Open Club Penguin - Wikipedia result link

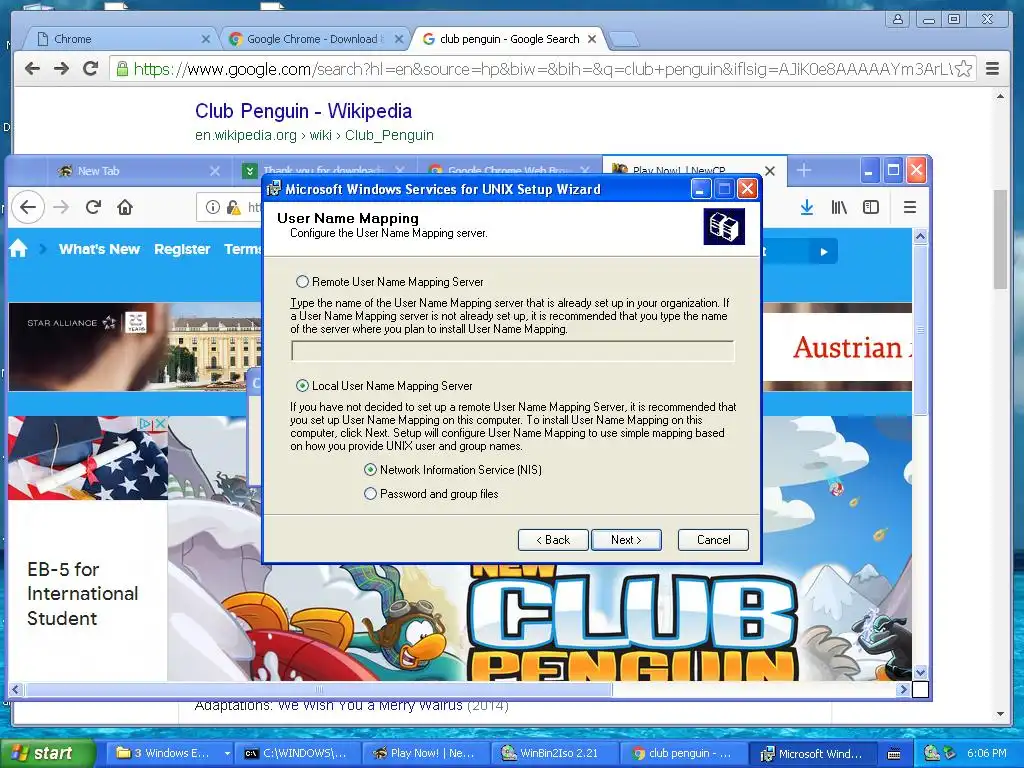304,111
